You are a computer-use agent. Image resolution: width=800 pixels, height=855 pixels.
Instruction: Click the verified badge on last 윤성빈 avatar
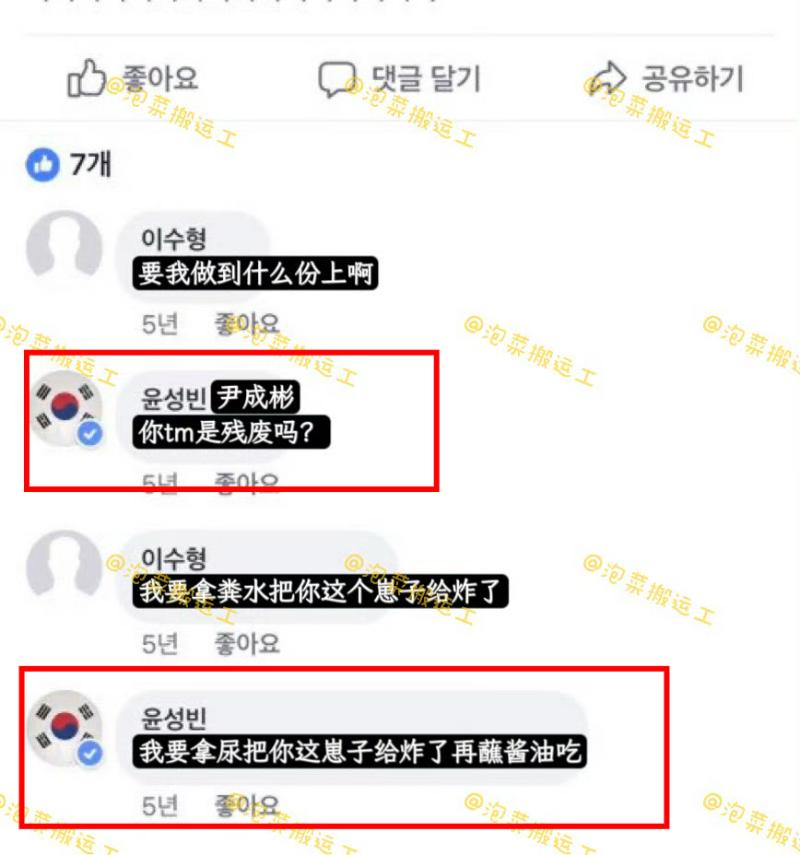click(x=89, y=754)
